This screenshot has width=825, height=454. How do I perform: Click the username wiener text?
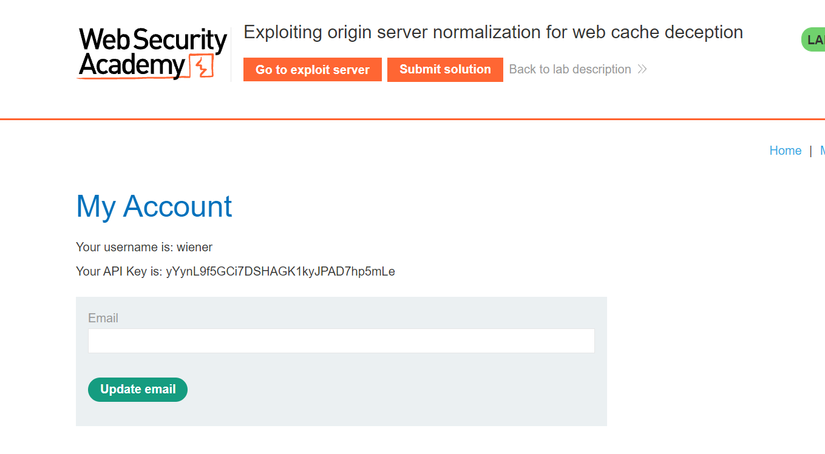pyautogui.click(x=194, y=247)
